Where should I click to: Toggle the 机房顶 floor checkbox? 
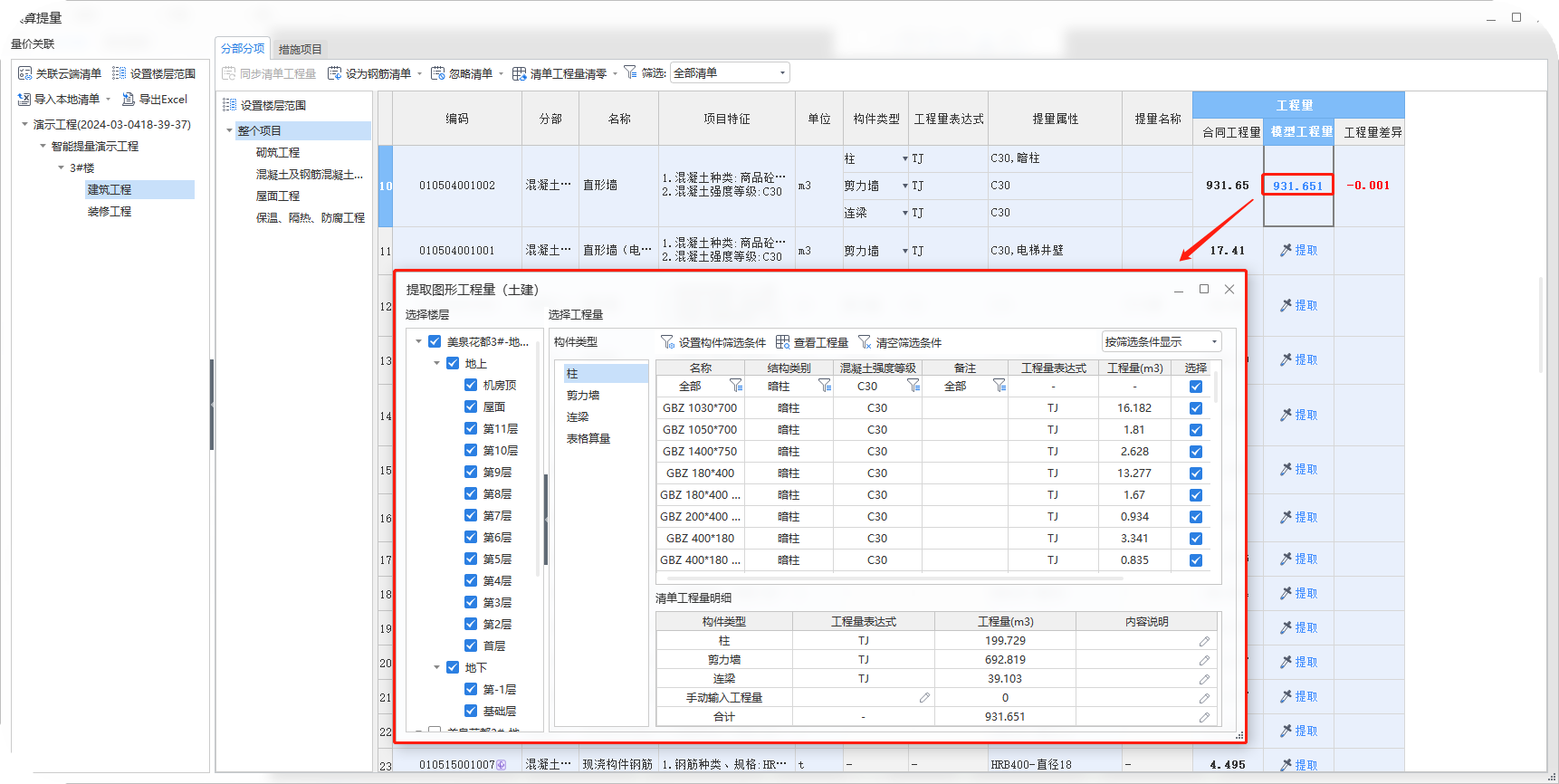point(471,385)
